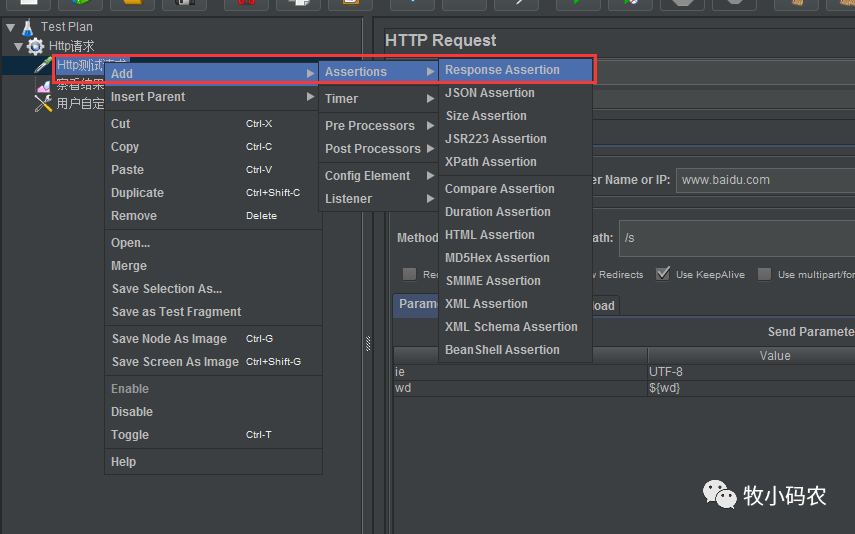This screenshot has width=855, height=534.
Task: Click the ${wd} value cell
Action: point(751,388)
